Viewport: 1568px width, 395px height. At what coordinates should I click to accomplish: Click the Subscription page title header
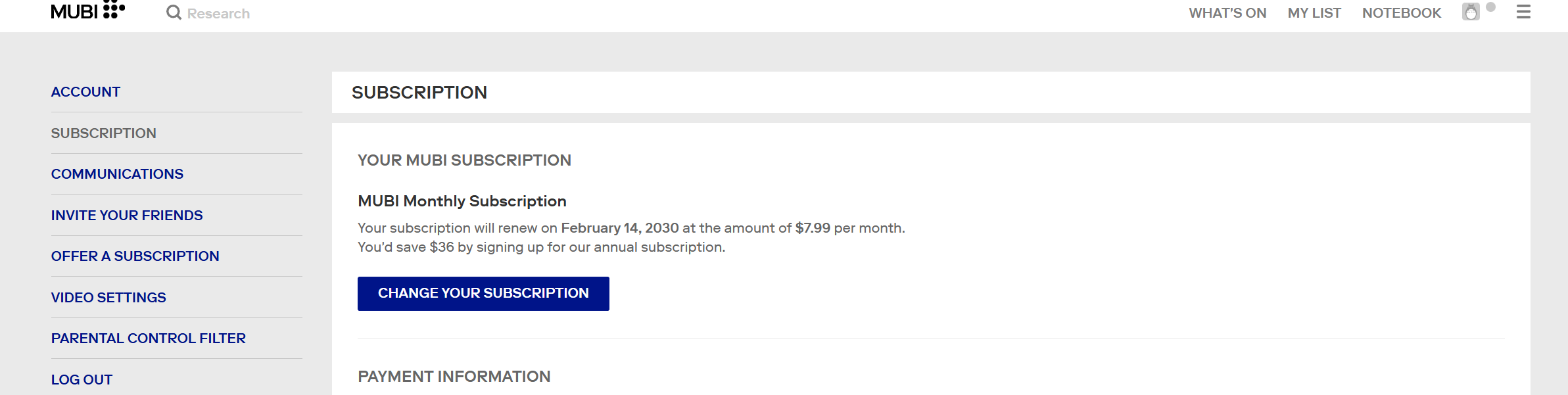[x=419, y=93]
